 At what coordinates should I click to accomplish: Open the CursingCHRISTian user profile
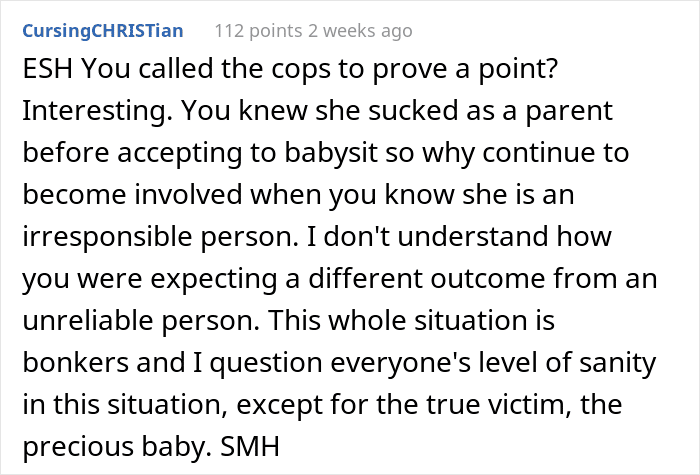click(x=103, y=31)
